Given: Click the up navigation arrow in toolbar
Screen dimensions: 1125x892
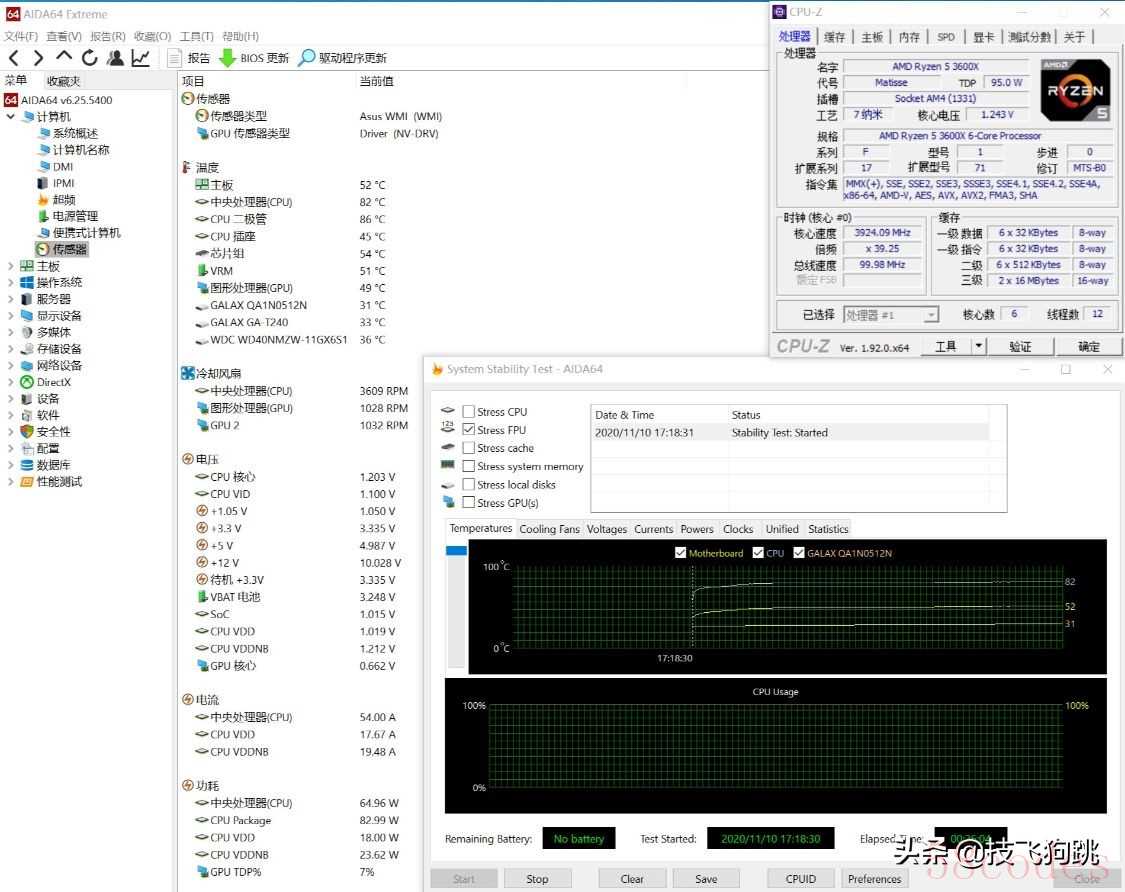Looking at the screenshot, I should pyautogui.click(x=64, y=58).
